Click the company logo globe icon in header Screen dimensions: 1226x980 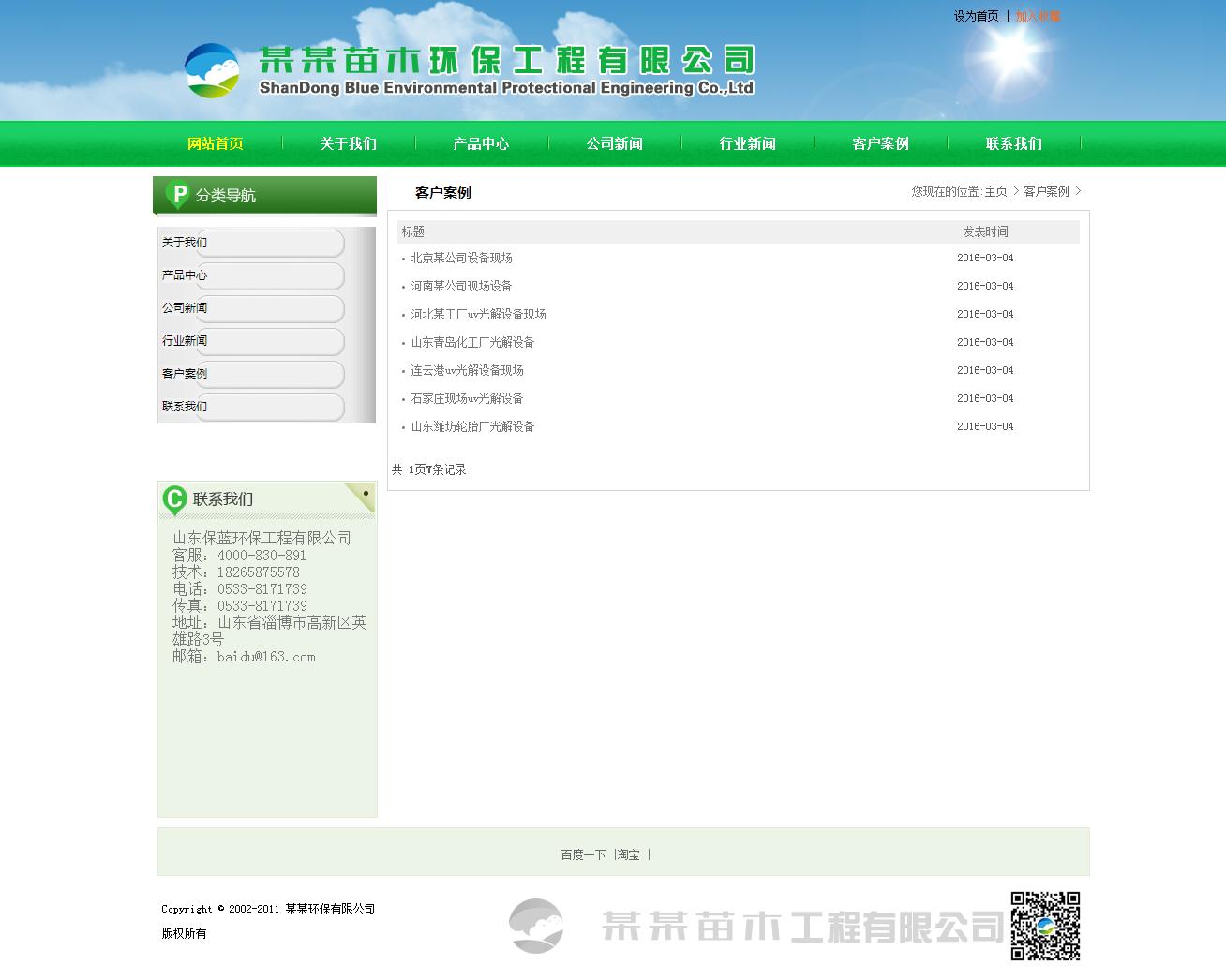tap(212, 70)
